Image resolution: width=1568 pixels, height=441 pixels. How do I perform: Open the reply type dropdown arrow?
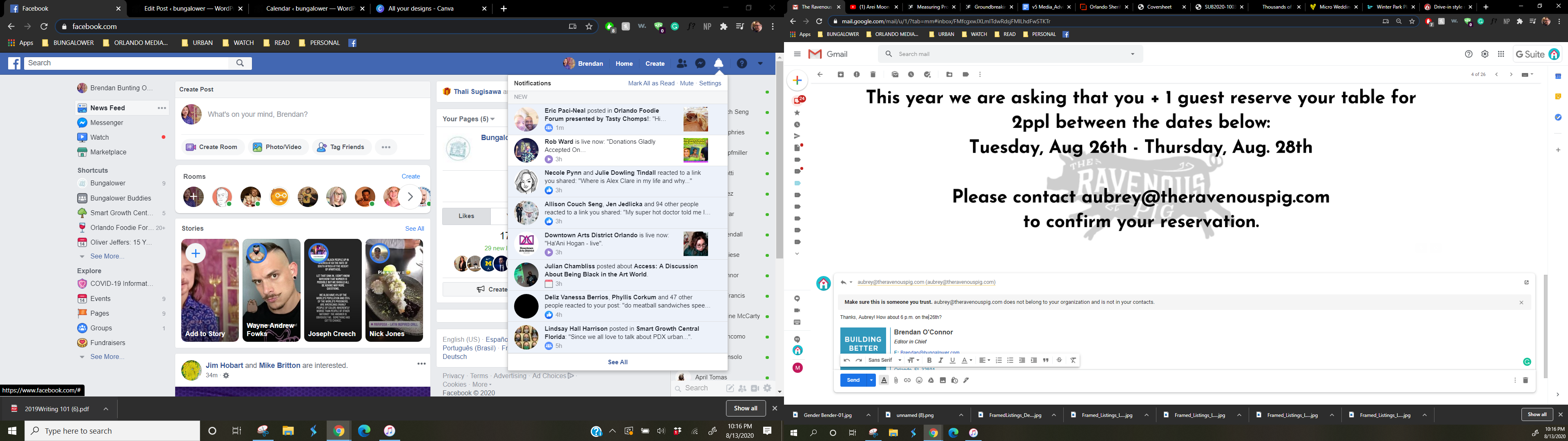pos(851,283)
